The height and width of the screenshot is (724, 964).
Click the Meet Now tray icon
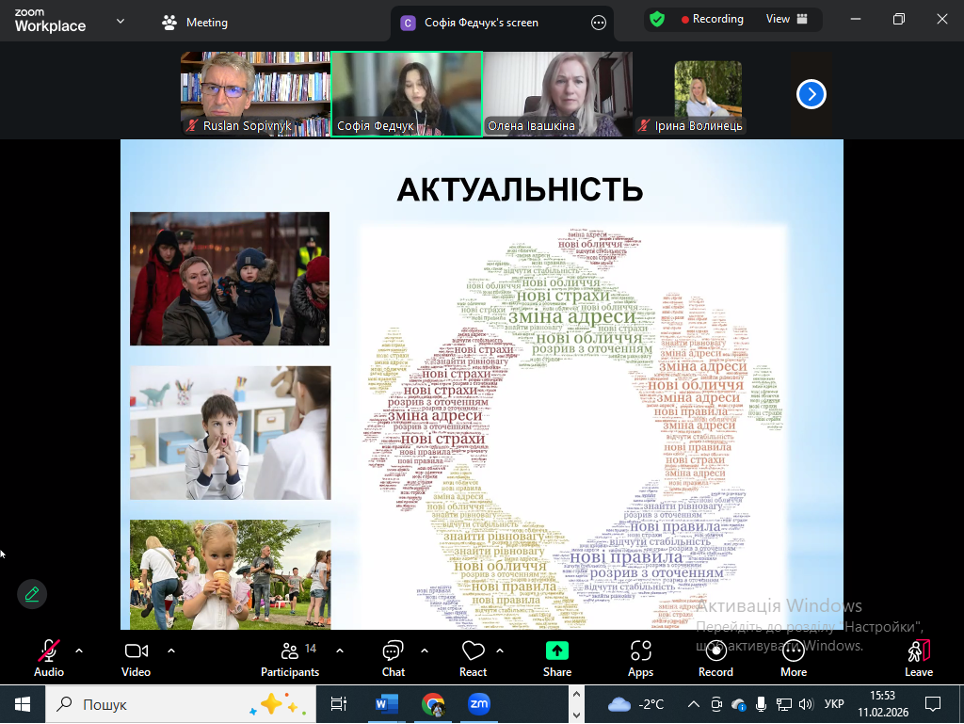coord(716,704)
